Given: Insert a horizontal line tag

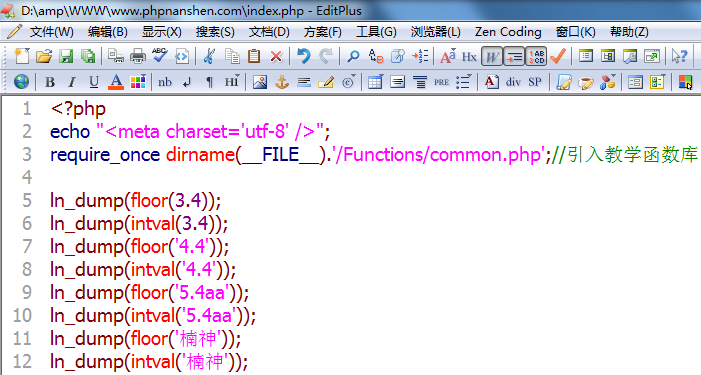Looking at the screenshot, I should (304, 82).
